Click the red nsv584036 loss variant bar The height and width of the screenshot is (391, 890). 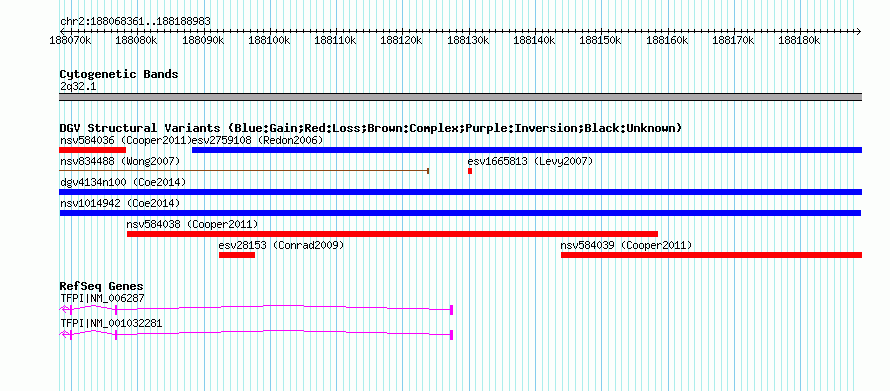point(93,150)
